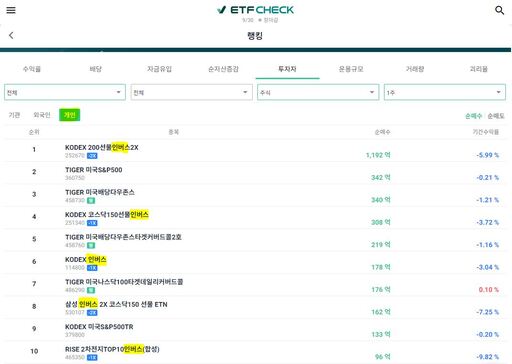Switch to the 거래량 tab

(415, 69)
